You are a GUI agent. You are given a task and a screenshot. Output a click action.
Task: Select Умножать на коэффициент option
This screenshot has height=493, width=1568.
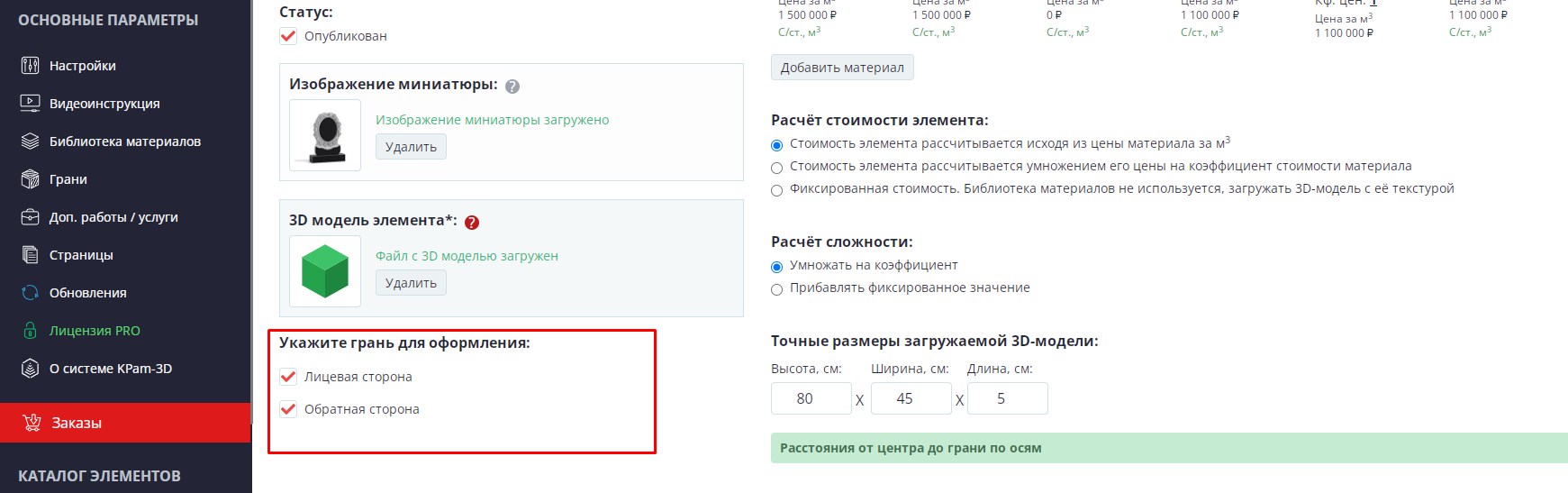(776, 266)
